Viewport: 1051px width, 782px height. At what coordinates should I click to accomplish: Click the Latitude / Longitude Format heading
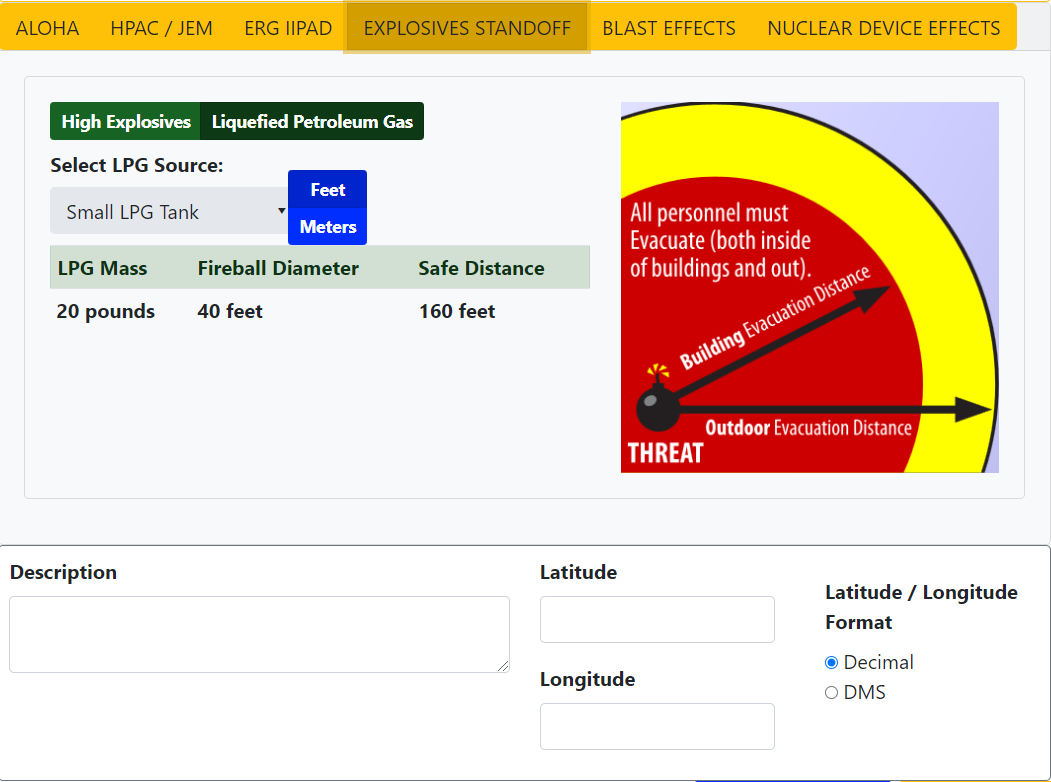[x=922, y=607]
